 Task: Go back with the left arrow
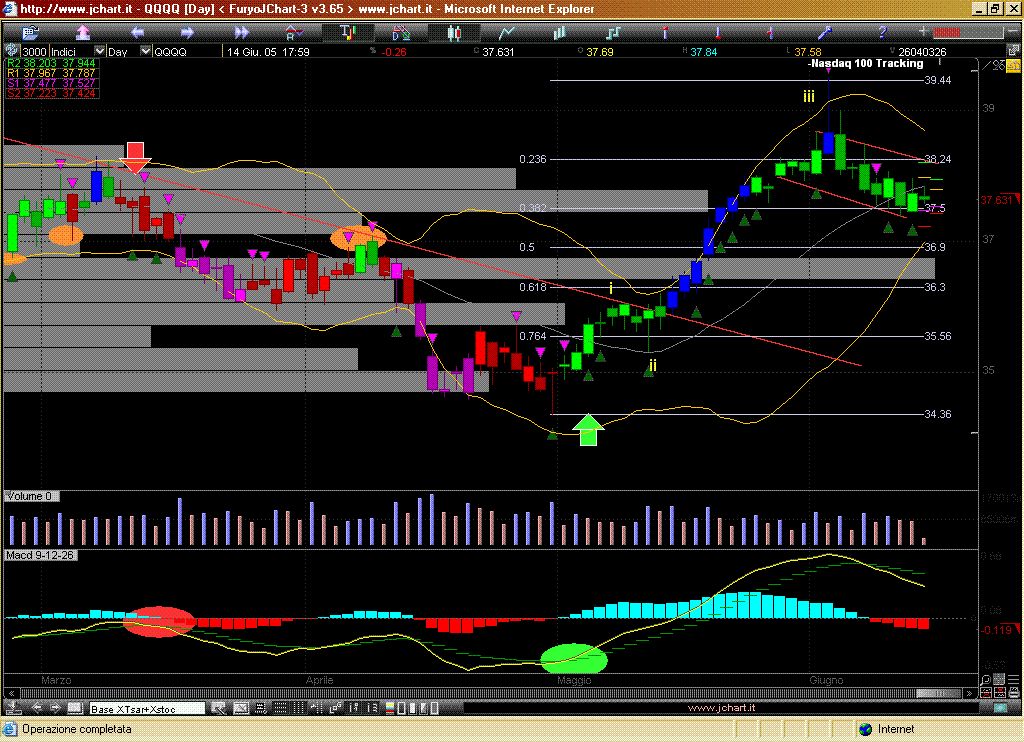pos(137,32)
